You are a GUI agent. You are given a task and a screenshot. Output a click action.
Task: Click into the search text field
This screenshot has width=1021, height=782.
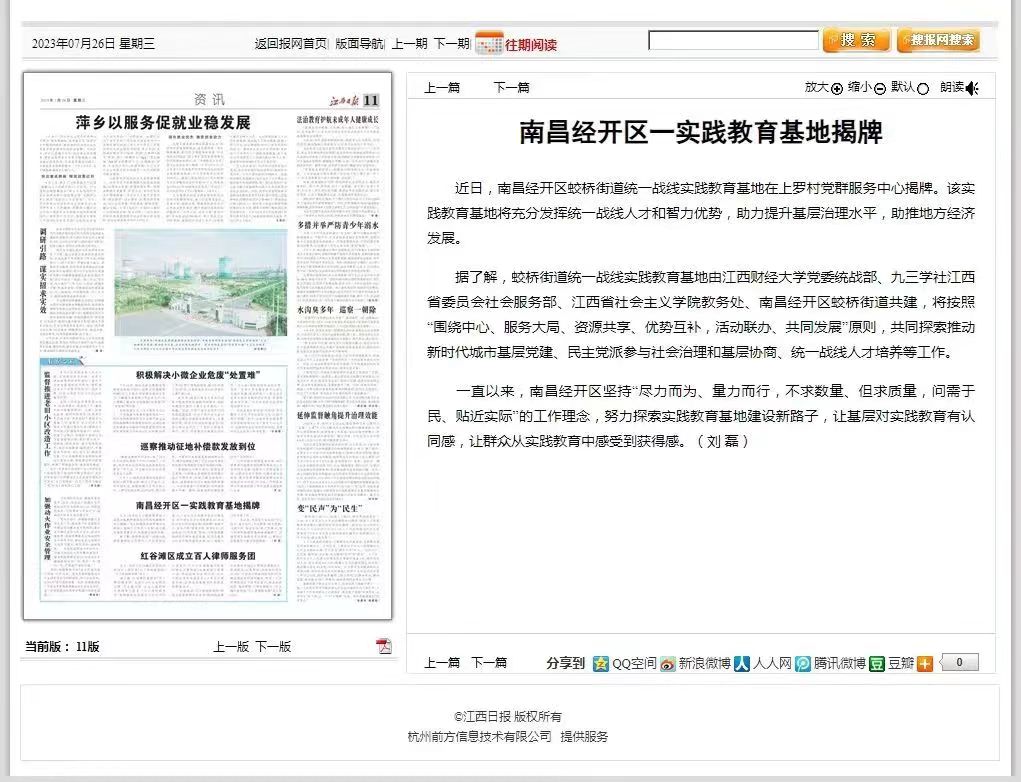click(733, 41)
